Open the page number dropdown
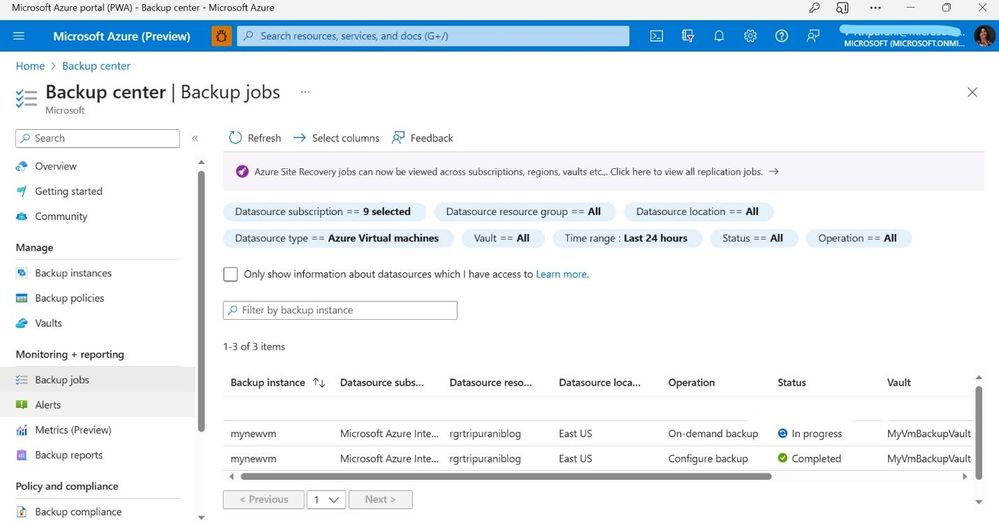 click(x=326, y=499)
